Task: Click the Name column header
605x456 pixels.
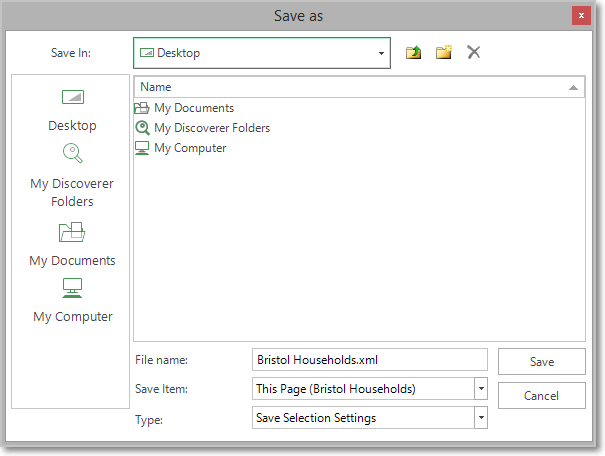Action: click(359, 87)
